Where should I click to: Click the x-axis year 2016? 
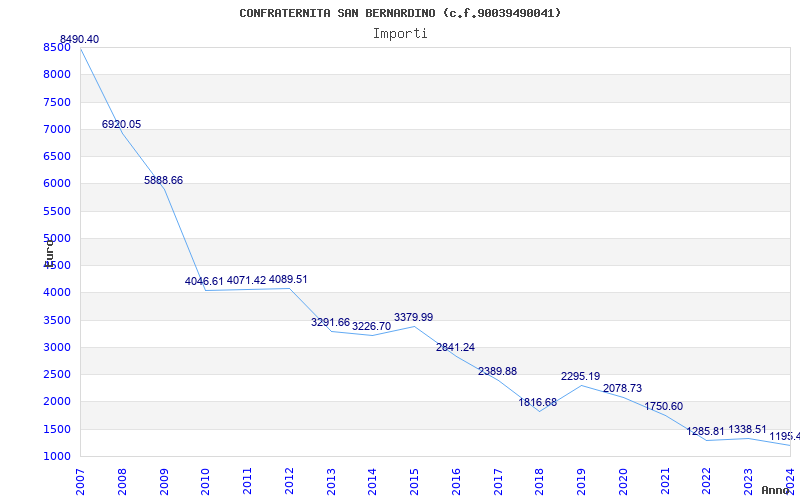click(x=456, y=482)
